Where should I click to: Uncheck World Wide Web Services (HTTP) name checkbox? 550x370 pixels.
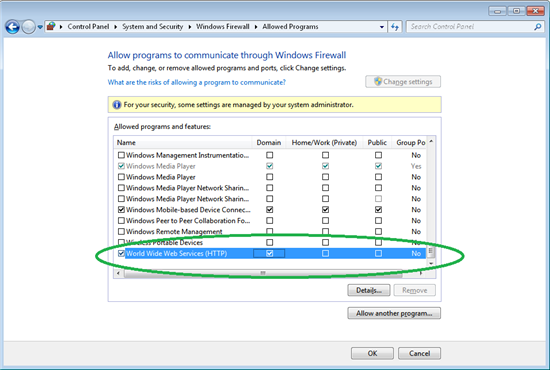pyautogui.click(x=121, y=253)
